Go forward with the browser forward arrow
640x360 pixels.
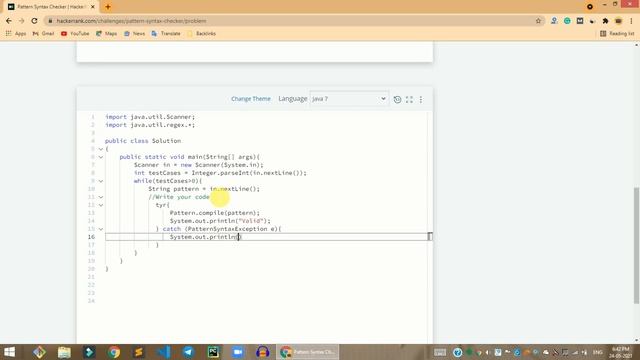[22, 21]
